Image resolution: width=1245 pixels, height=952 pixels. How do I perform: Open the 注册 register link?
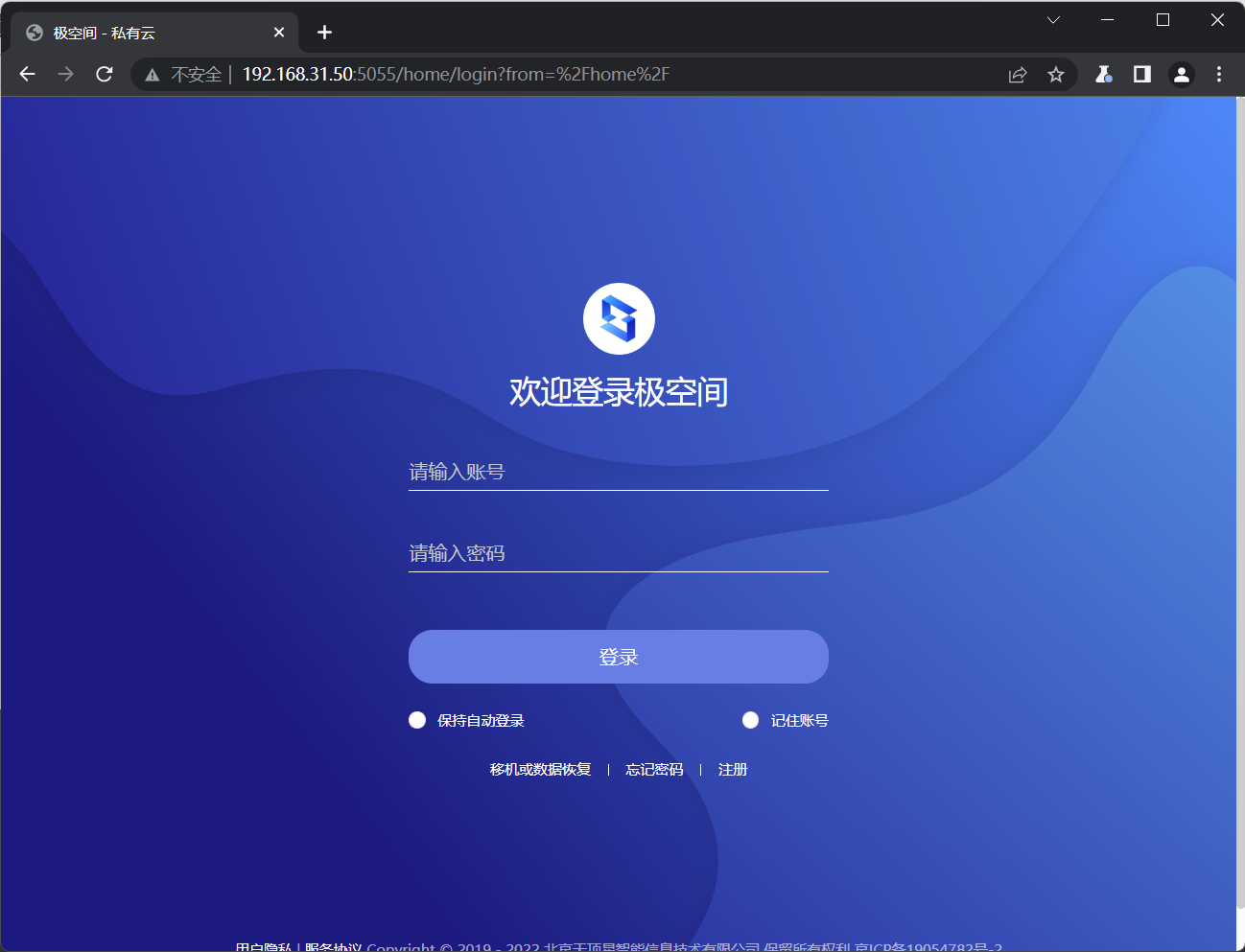pos(733,770)
